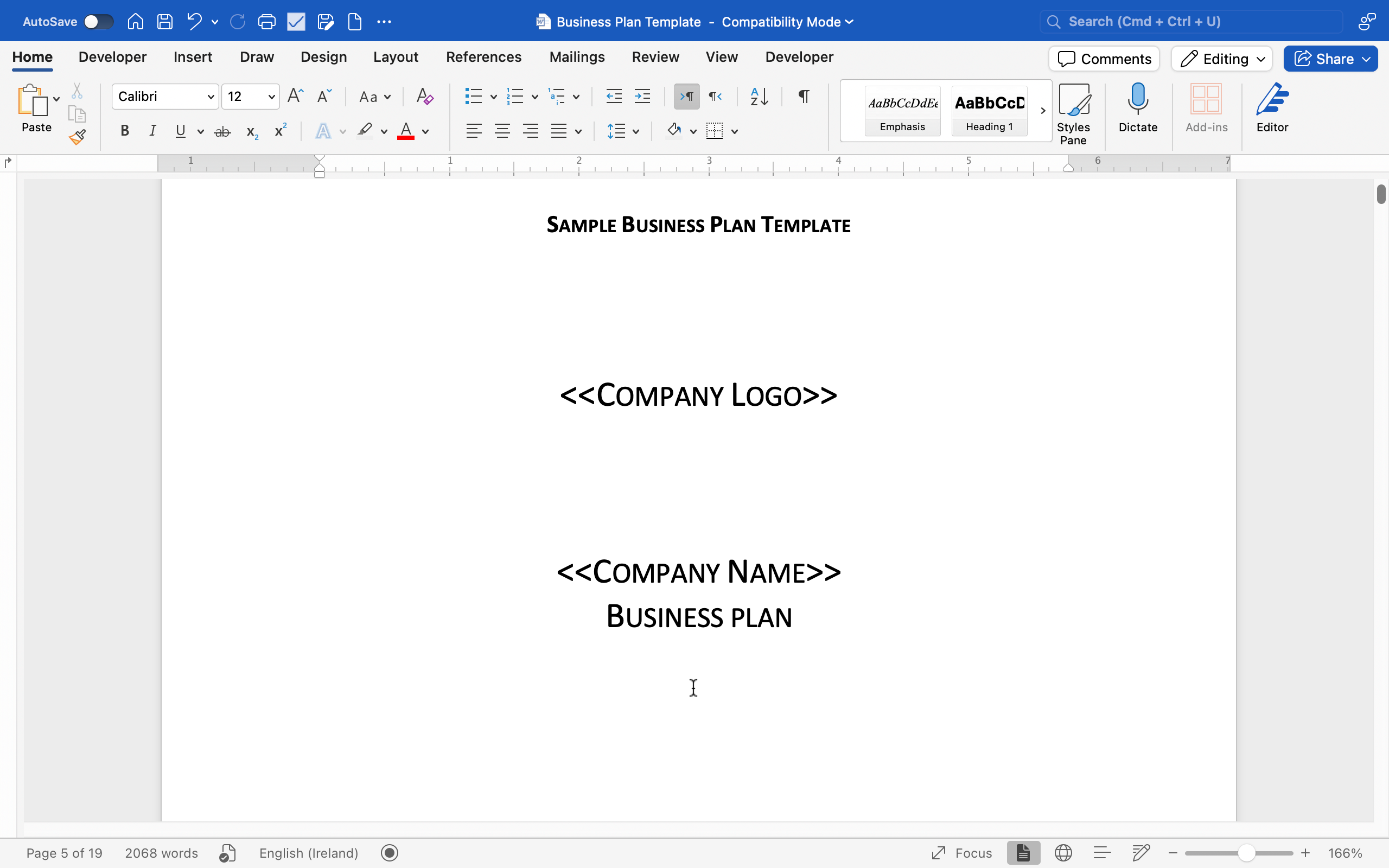Expand the font size dropdown
This screenshot has height=868, width=1389.
click(x=271, y=97)
